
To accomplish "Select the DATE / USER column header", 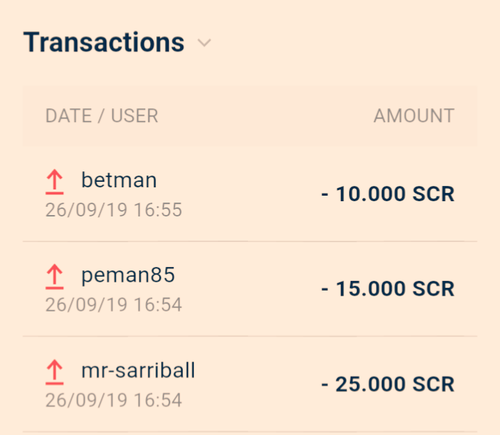I will 102,116.
